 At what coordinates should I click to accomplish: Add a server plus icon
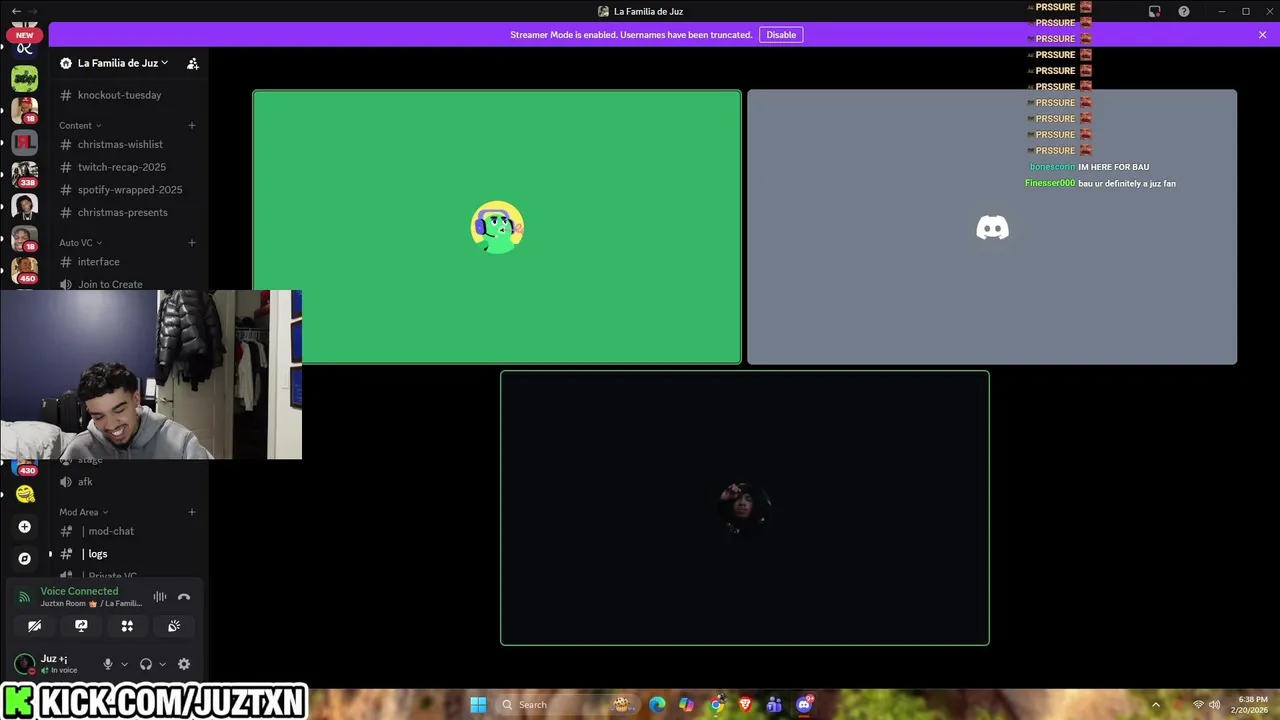[25, 527]
